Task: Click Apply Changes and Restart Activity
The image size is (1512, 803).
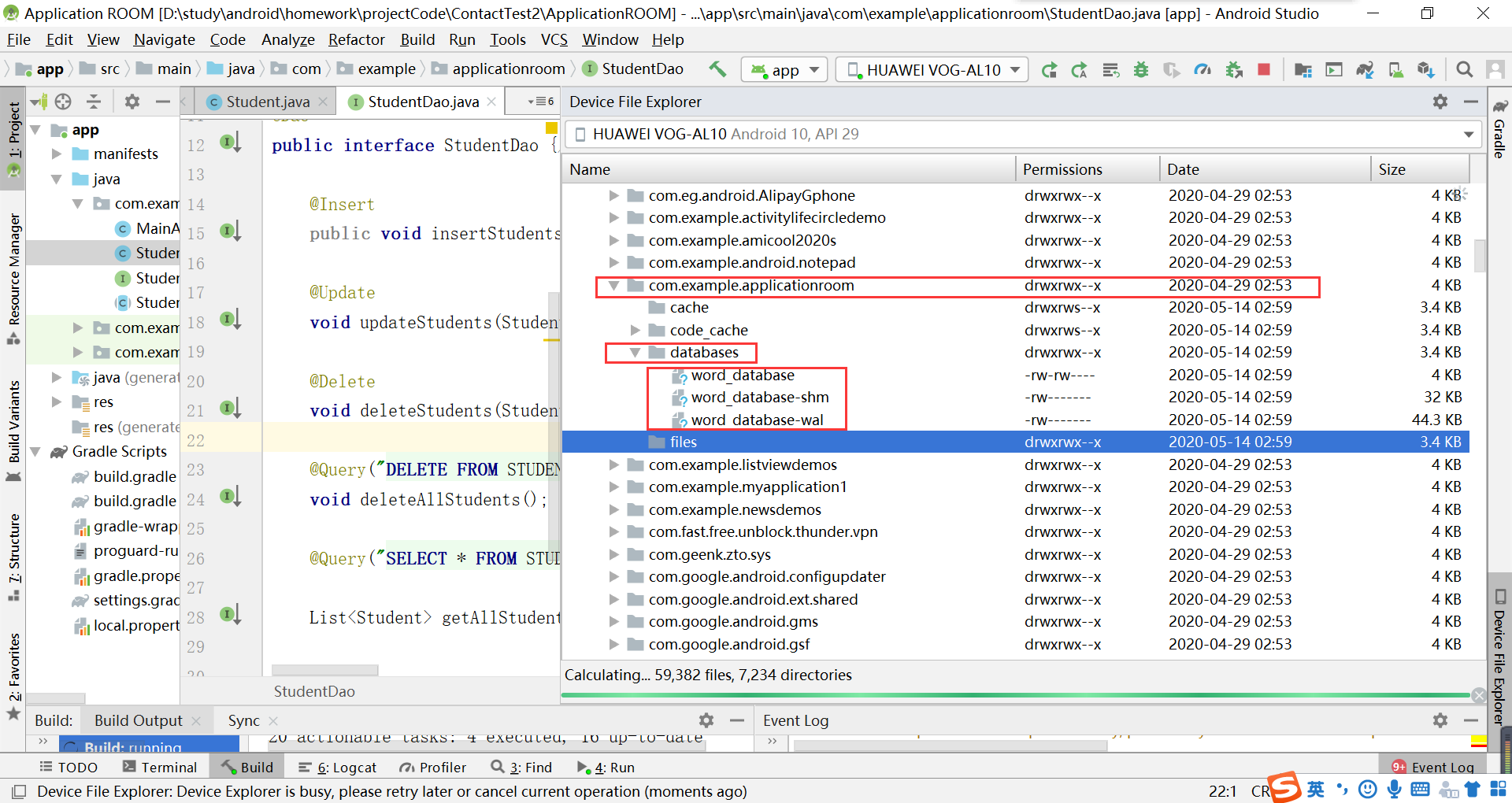Action: click(1049, 70)
